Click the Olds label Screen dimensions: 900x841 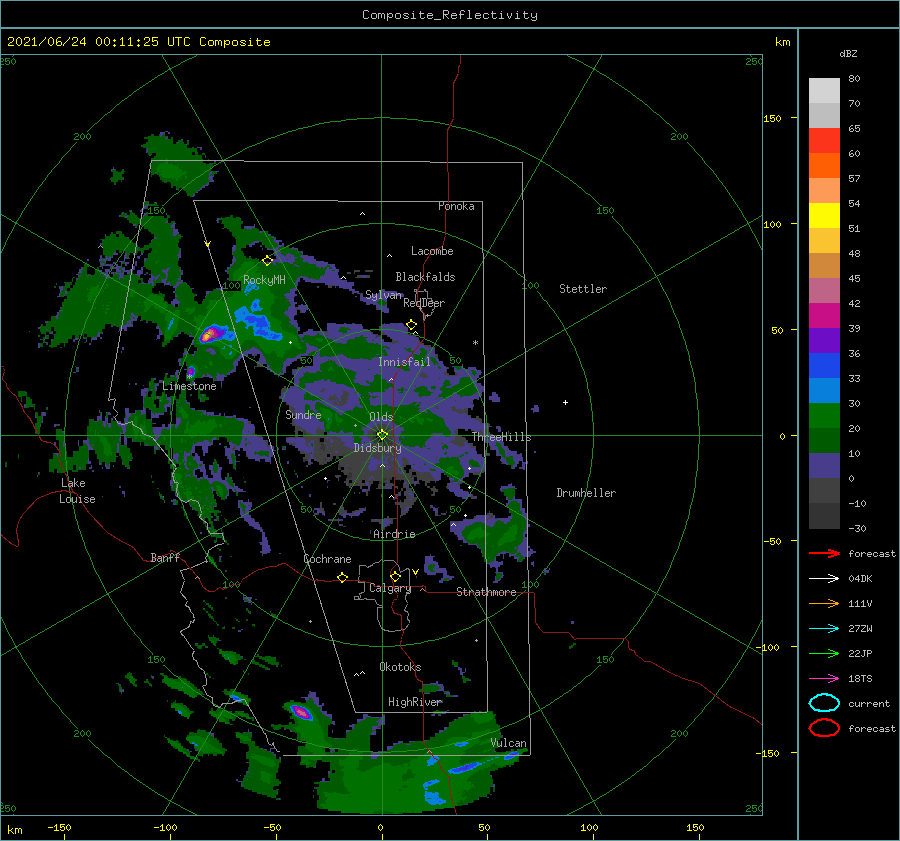[x=381, y=417]
